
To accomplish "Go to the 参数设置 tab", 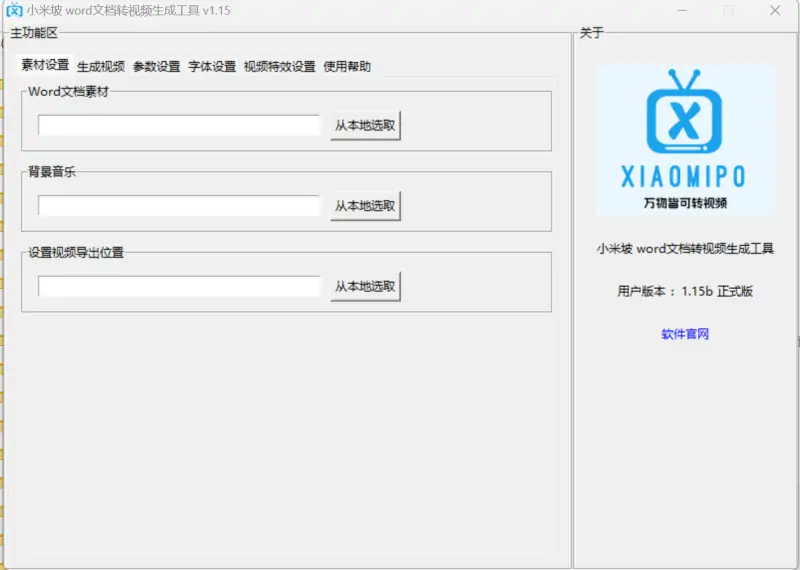I will click(x=156, y=67).
